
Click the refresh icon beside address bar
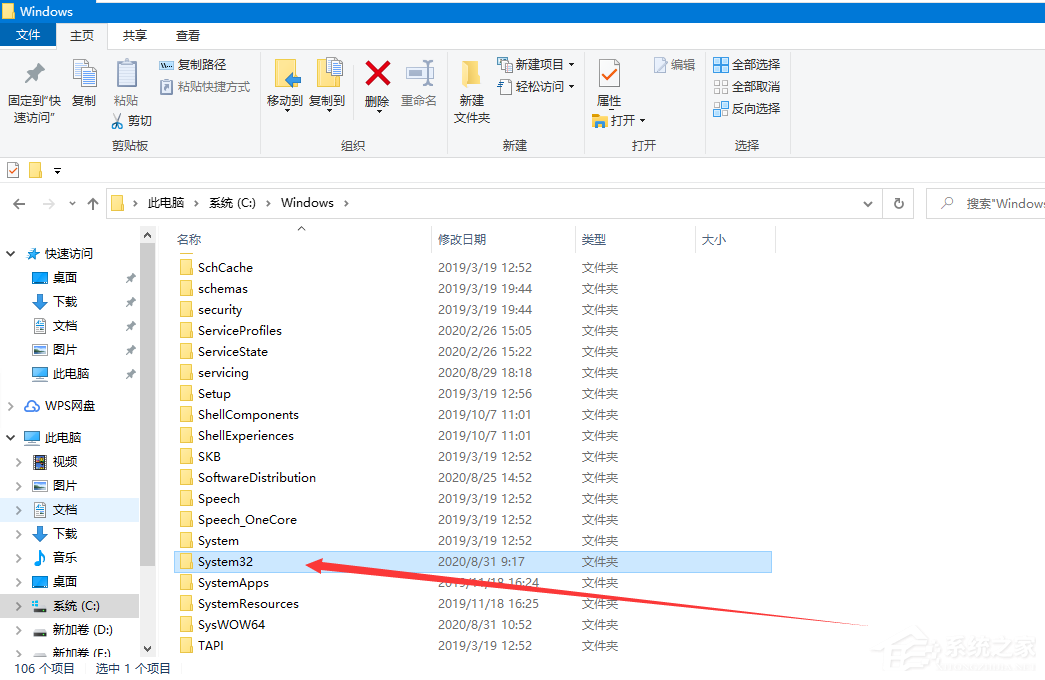(x=897, y=203)
